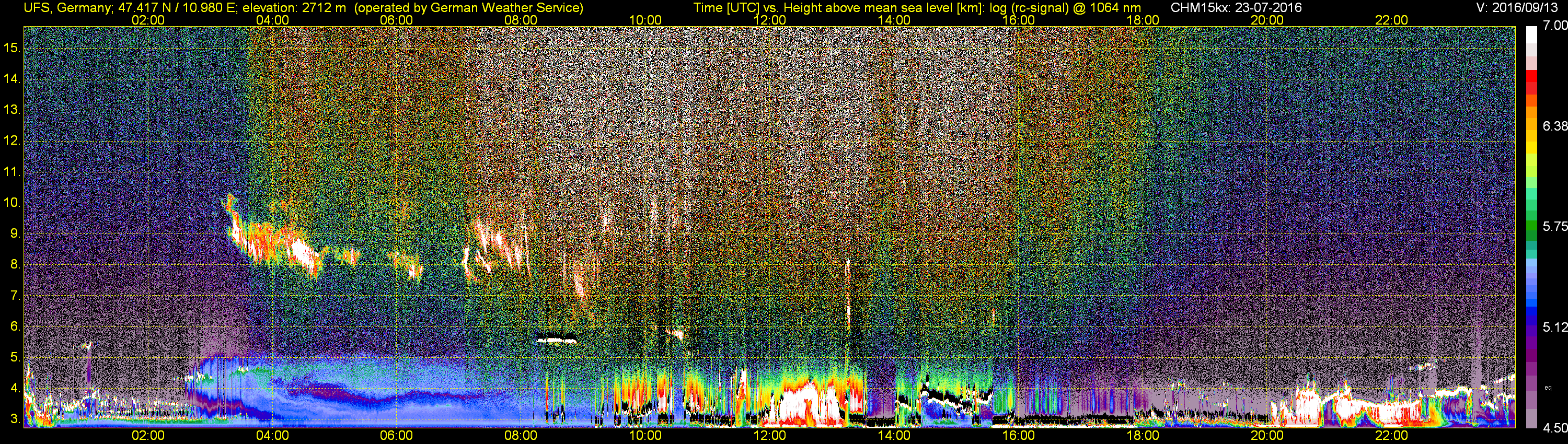Click the "7.00" color scale maximum label
This screenshot has height=444, width=1568.
tap(1554, 26)
